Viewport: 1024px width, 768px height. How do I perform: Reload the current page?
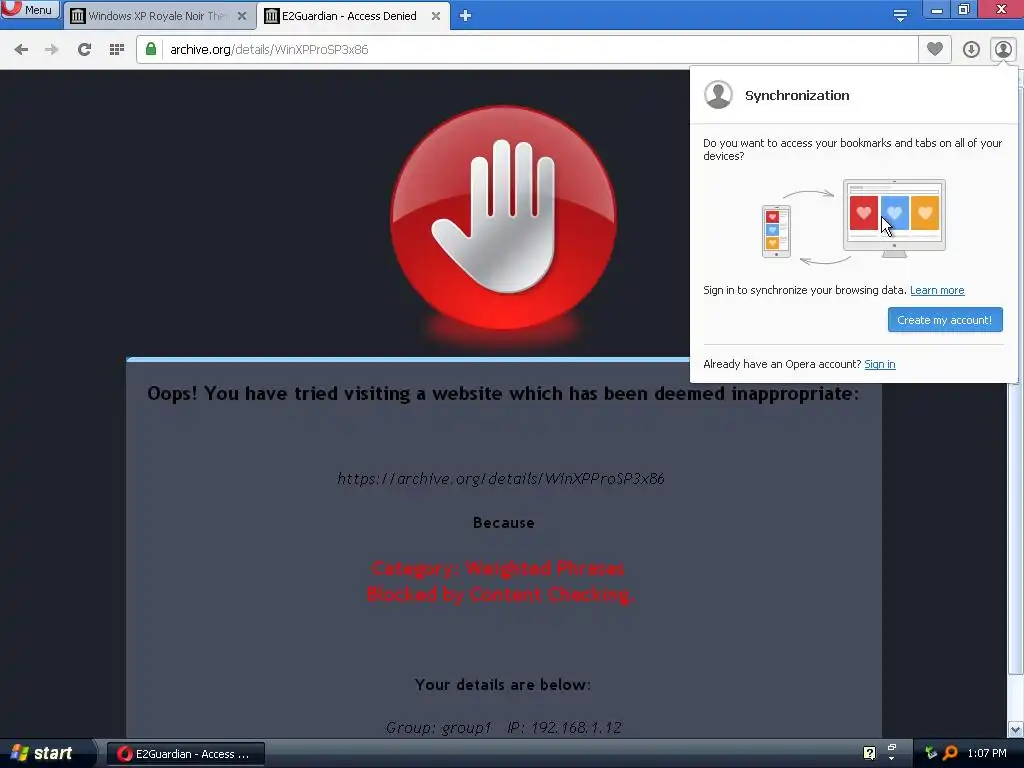pyautogui.click(x=84, y=49)
